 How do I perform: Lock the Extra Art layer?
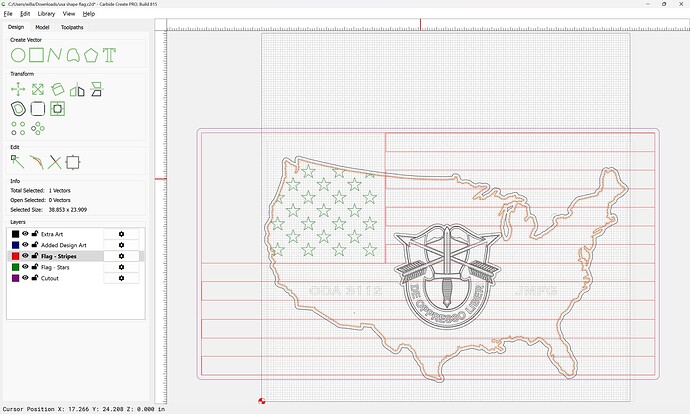coord(35,234)
